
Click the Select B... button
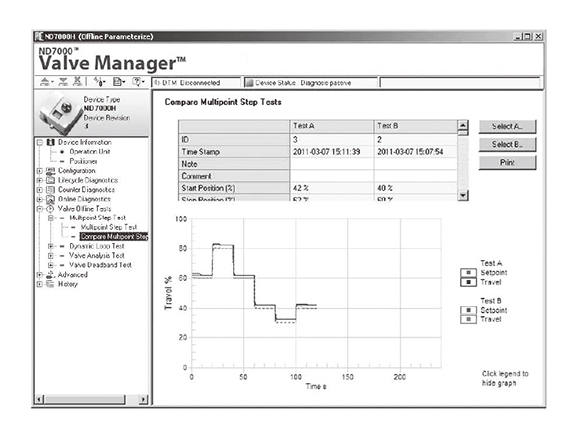tap(507, 145)
